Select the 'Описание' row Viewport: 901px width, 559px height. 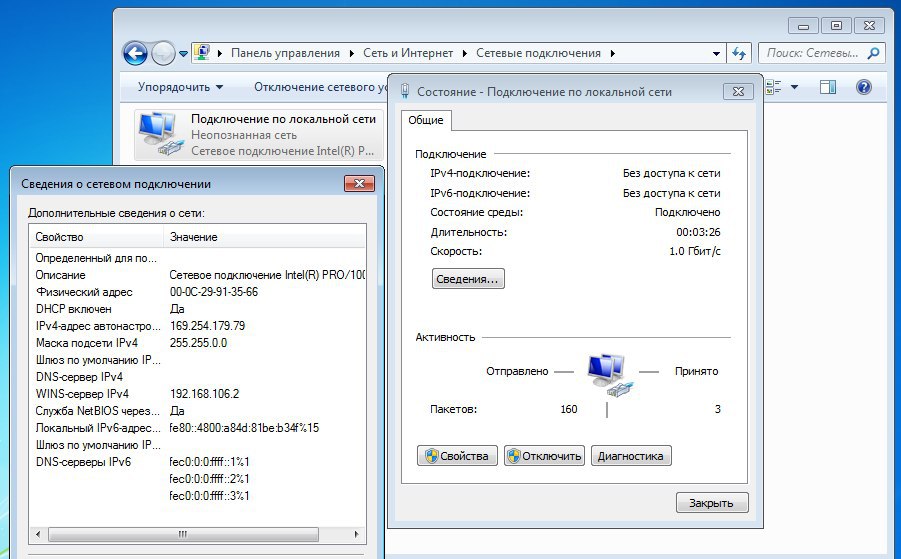coord(197,275)
